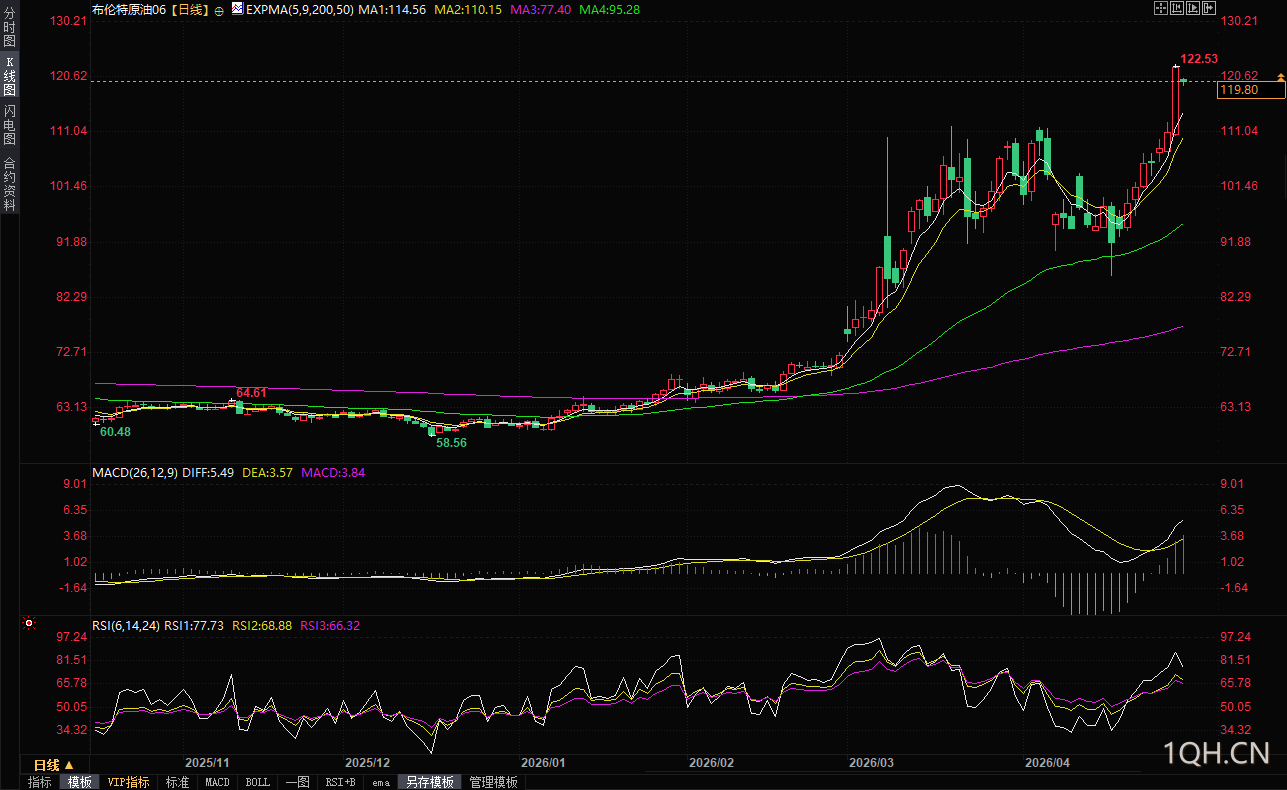The image size is (1287, 790).
Task: Click the shift-right arrow chart icon
Action: 1209,8
